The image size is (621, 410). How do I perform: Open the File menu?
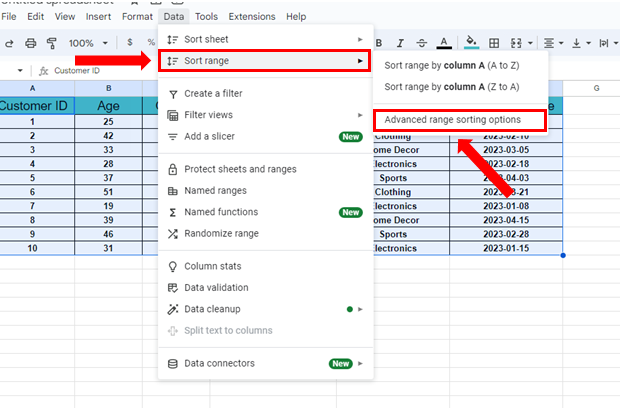coord(9,17)
